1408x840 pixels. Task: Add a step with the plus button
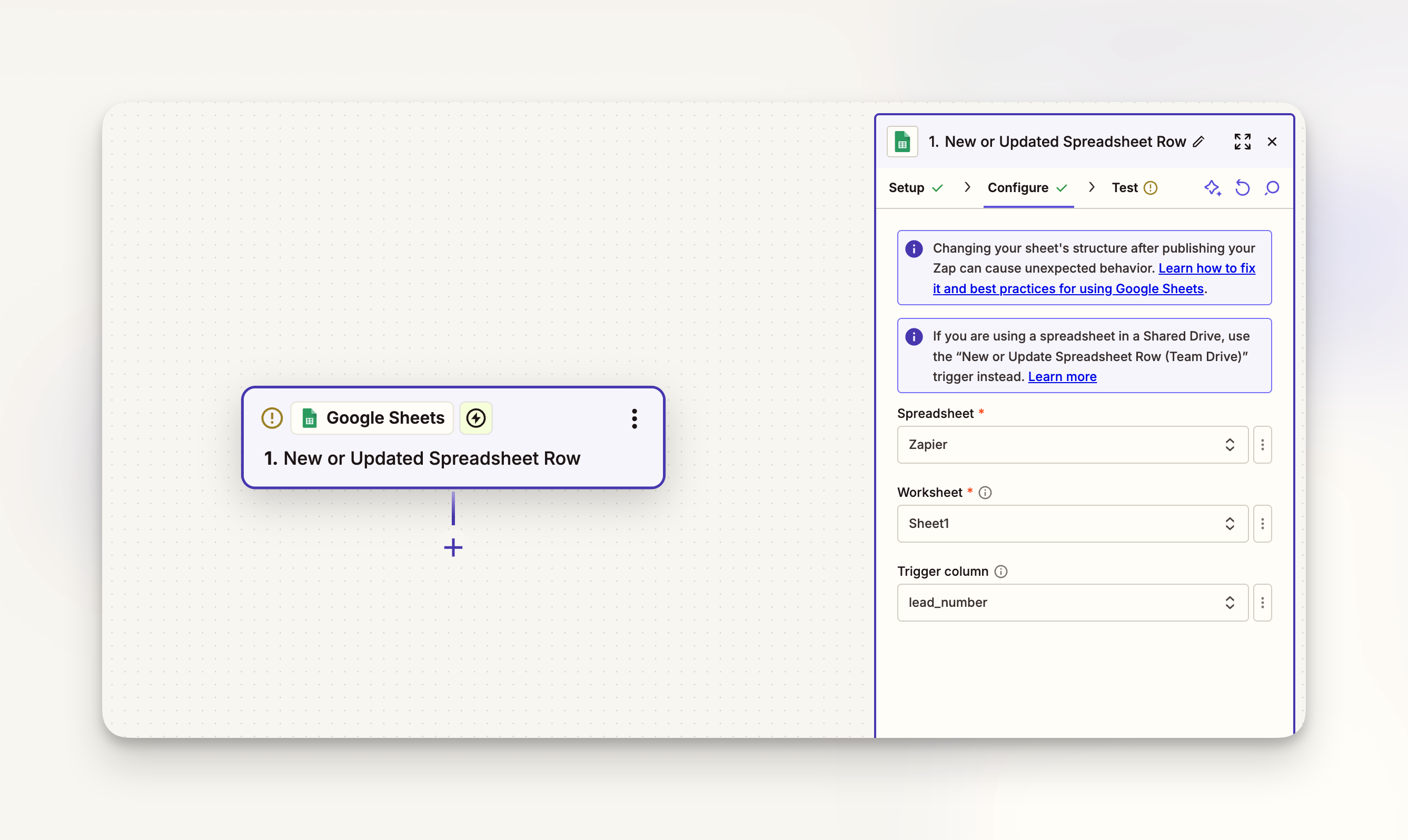pos(453,547)
